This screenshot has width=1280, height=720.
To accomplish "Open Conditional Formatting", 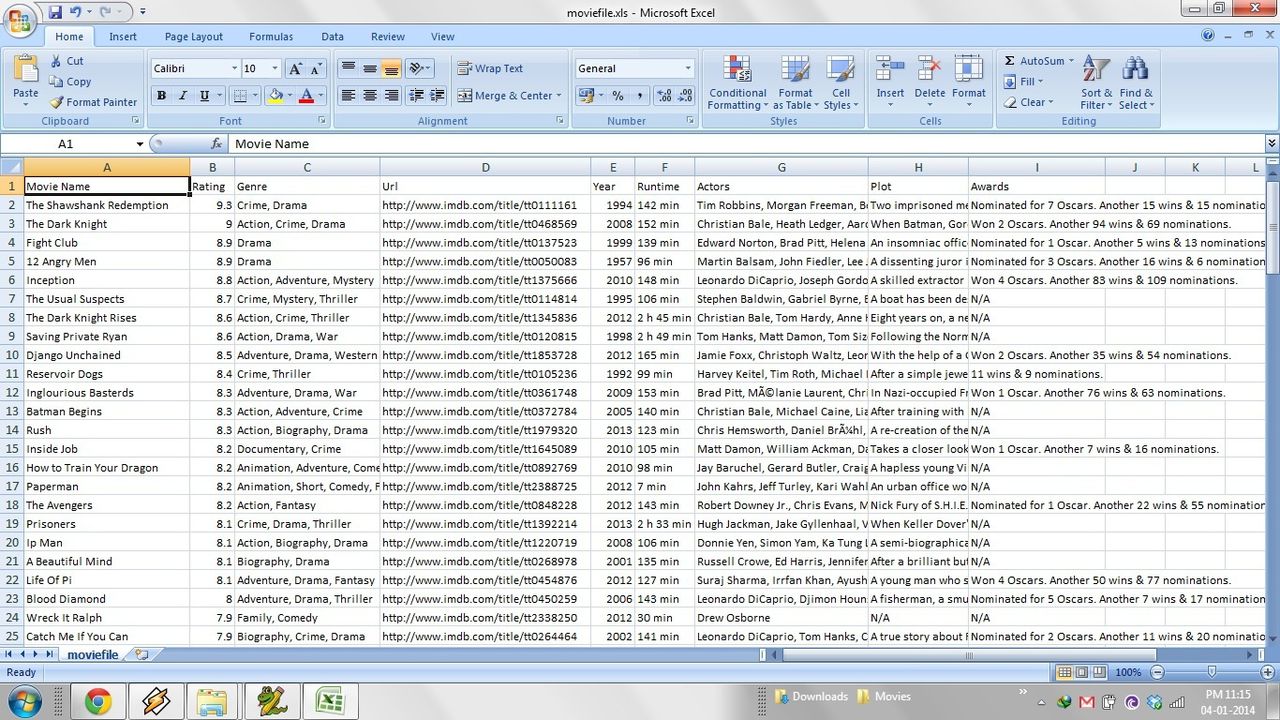I will [737, 83].
